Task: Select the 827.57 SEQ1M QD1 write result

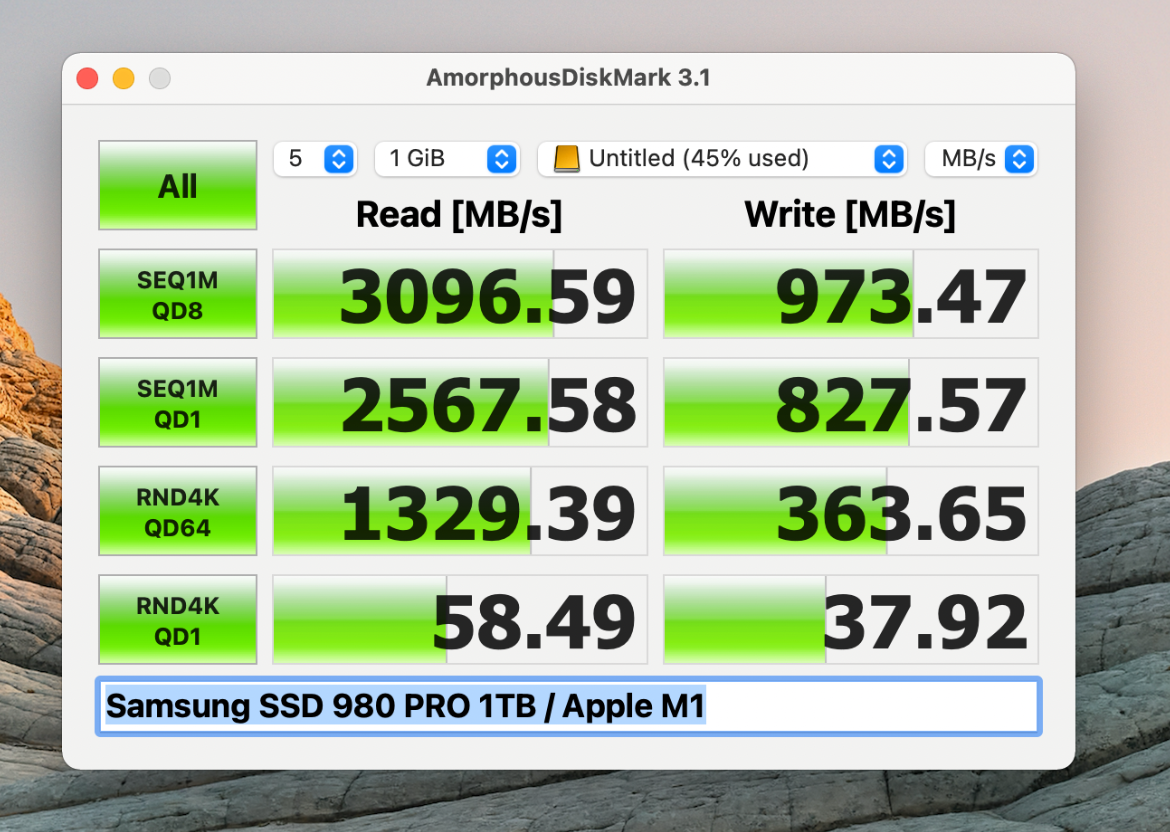Action: point(851,403)
